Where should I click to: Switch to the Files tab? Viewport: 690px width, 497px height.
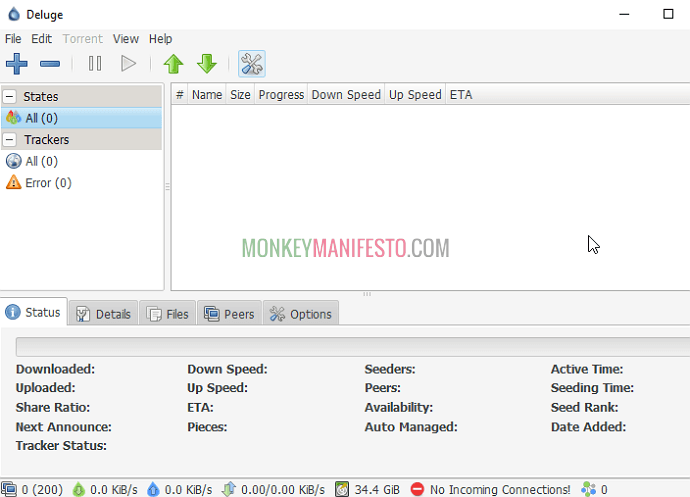(x=167, y=314)
